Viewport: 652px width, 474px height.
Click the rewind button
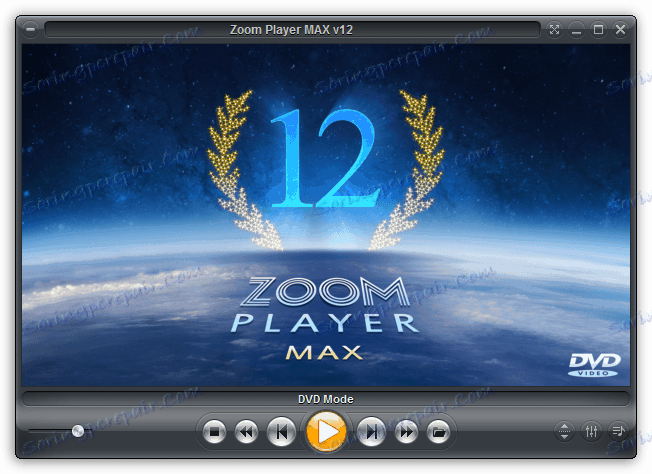click(x=246, y=432)
